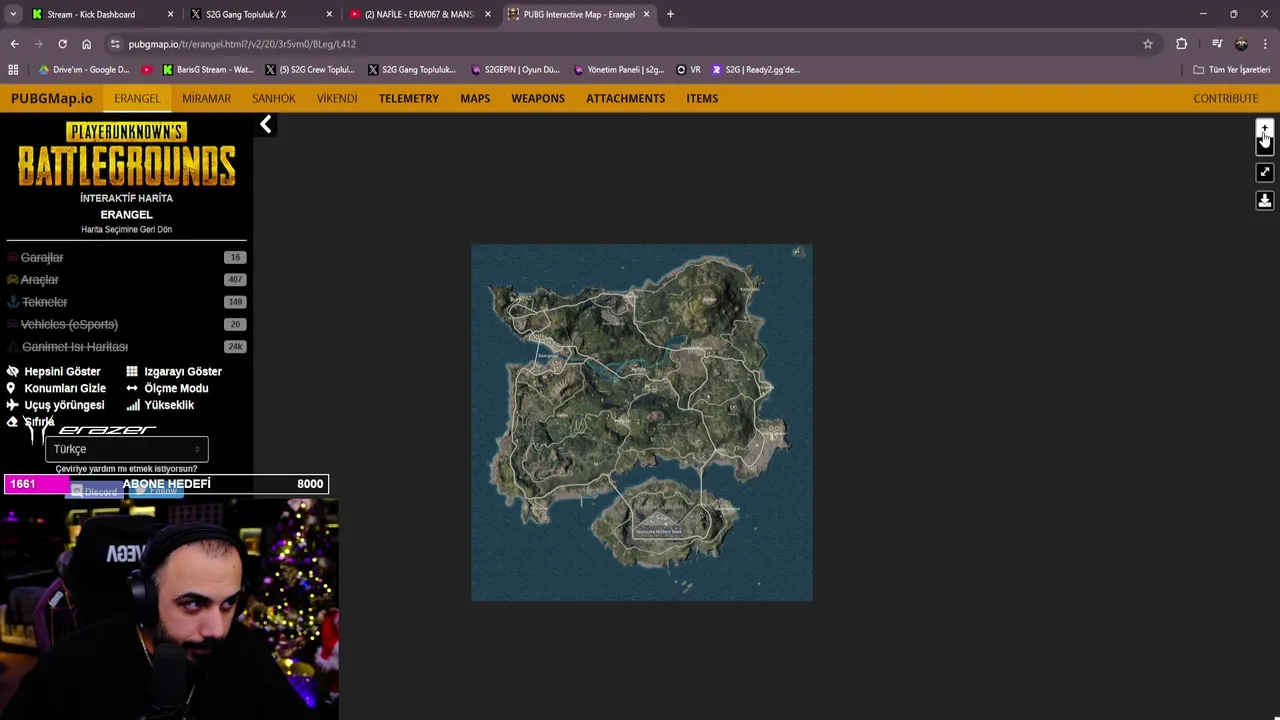
Task: Click the site info icon in address bar
Action: pyautogui.click(x=116, y=44)
